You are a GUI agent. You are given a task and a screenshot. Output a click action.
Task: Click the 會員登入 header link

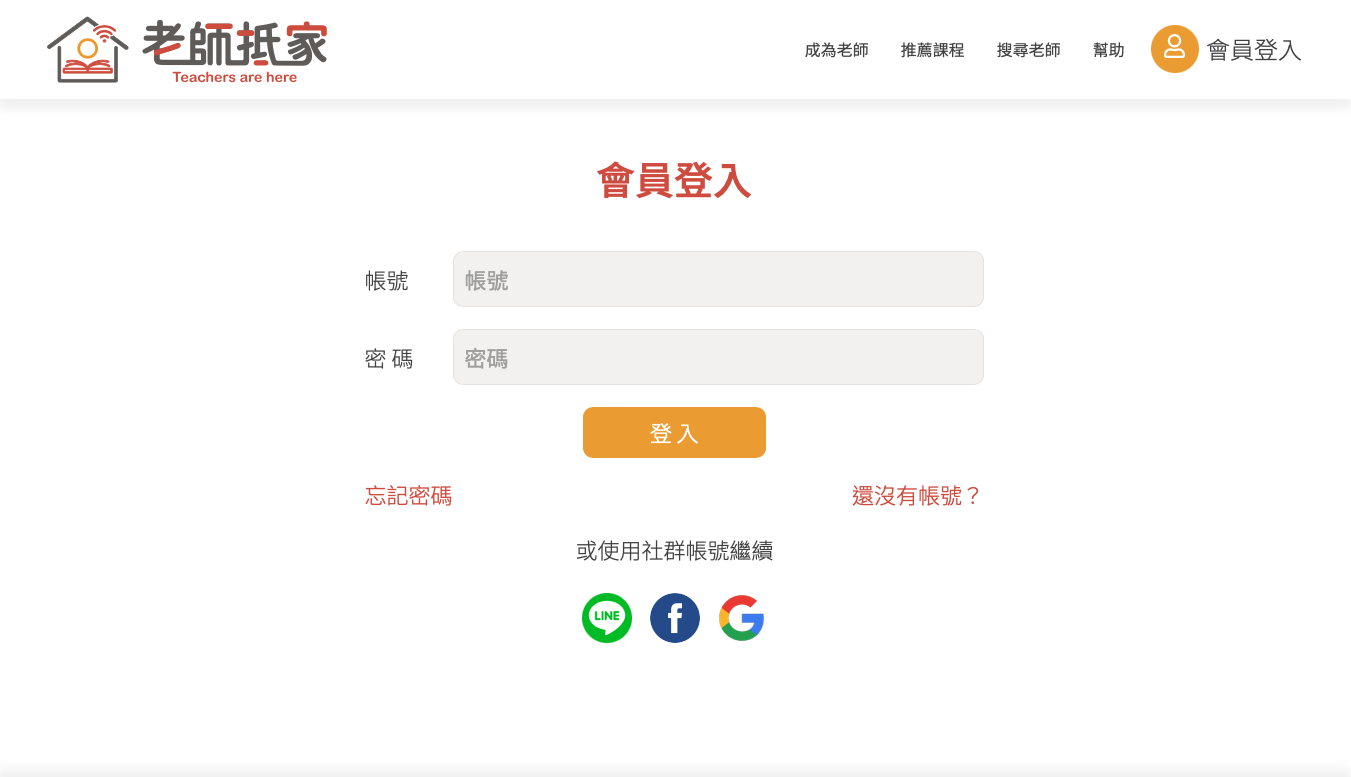[x=1254, y=50]
